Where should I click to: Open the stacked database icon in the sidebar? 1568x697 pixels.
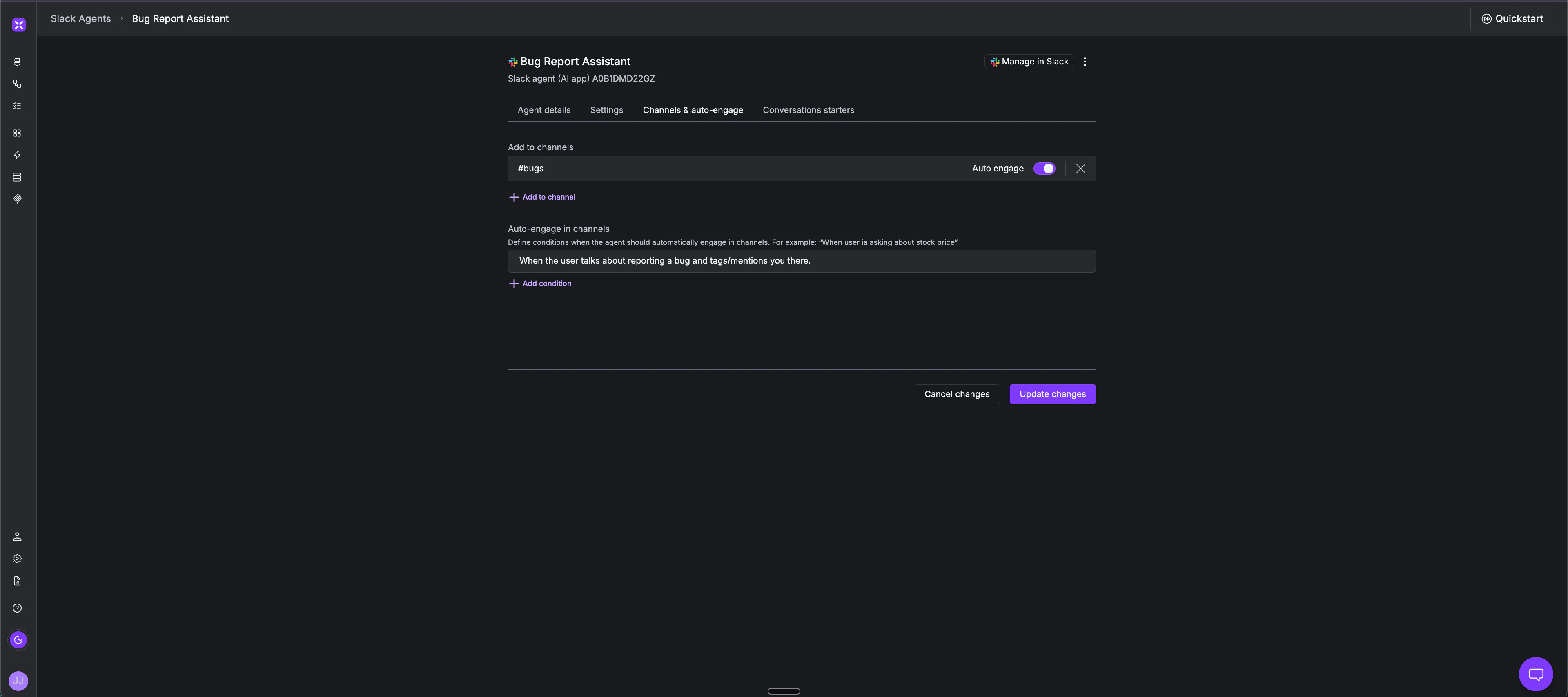point(17,177)
